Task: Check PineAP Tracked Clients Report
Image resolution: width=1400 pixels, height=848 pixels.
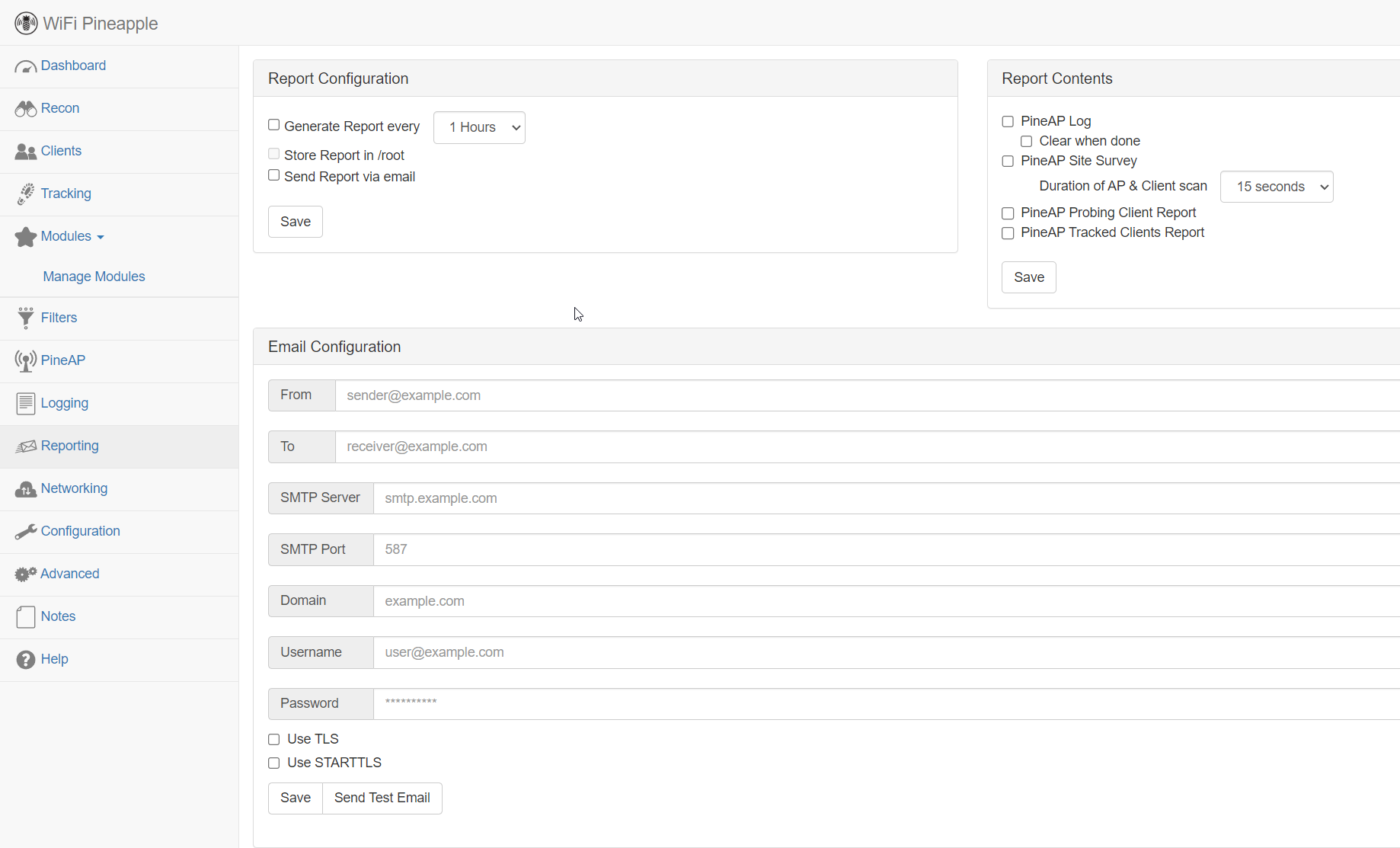Action: (1008, 232)
